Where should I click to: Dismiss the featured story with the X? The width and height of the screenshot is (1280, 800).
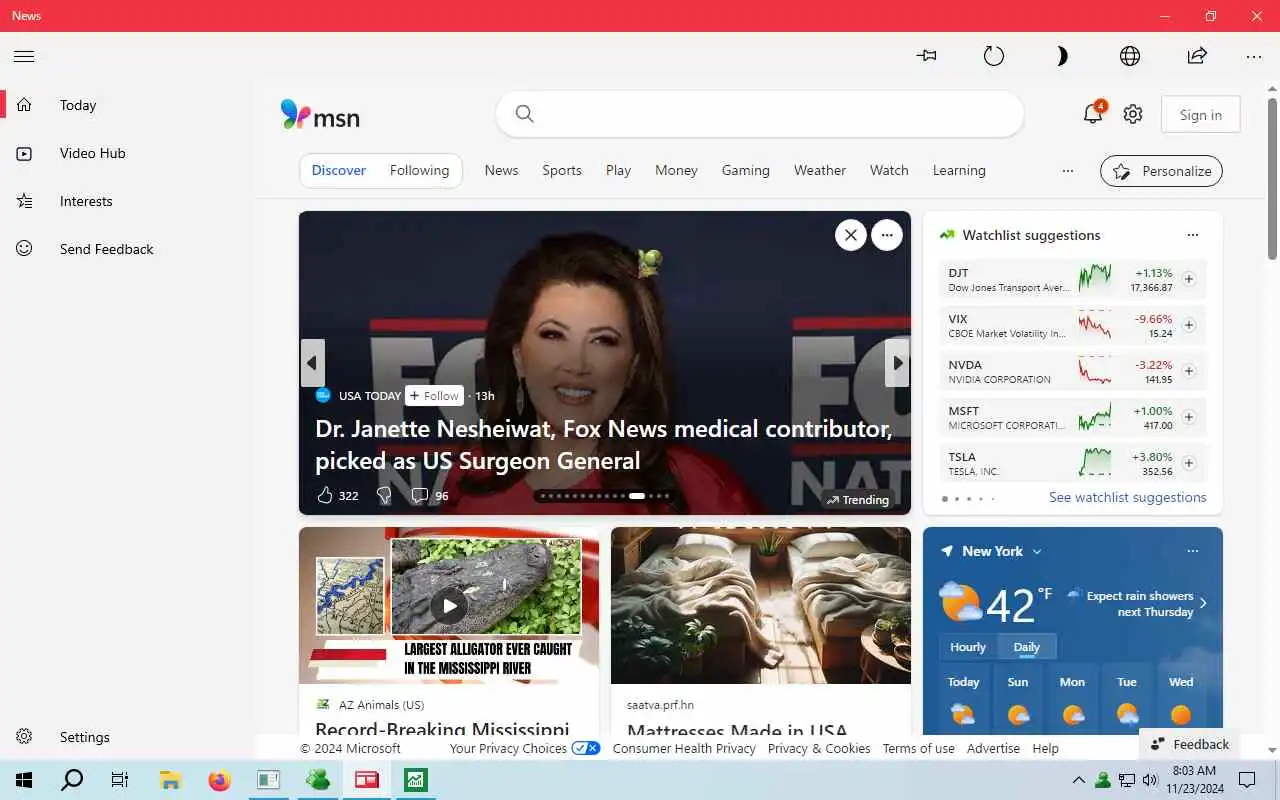(851, 235)
